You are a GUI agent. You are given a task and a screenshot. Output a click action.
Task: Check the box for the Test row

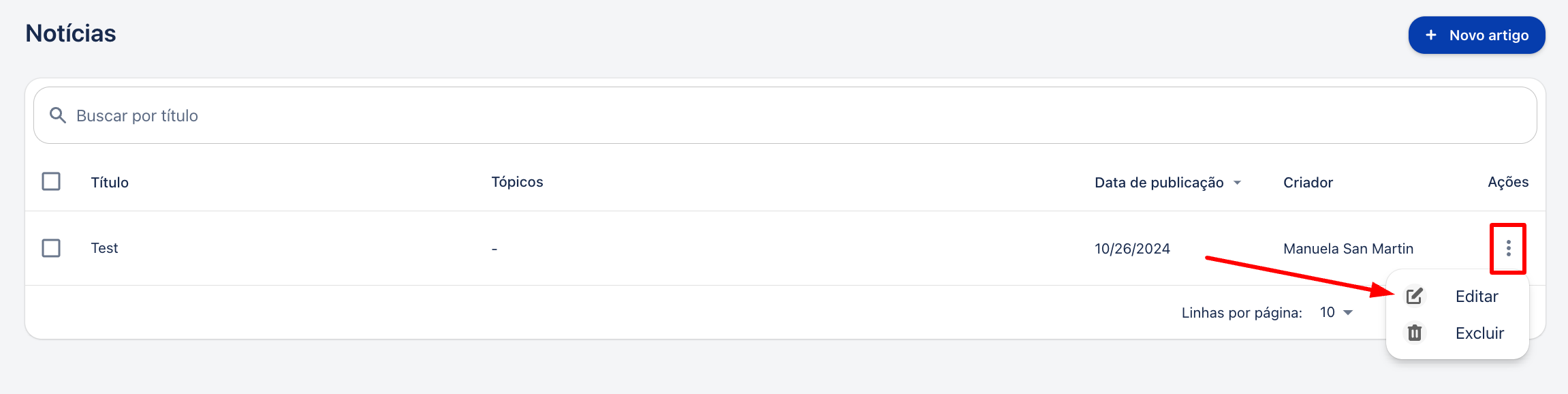tap(51, 247)
